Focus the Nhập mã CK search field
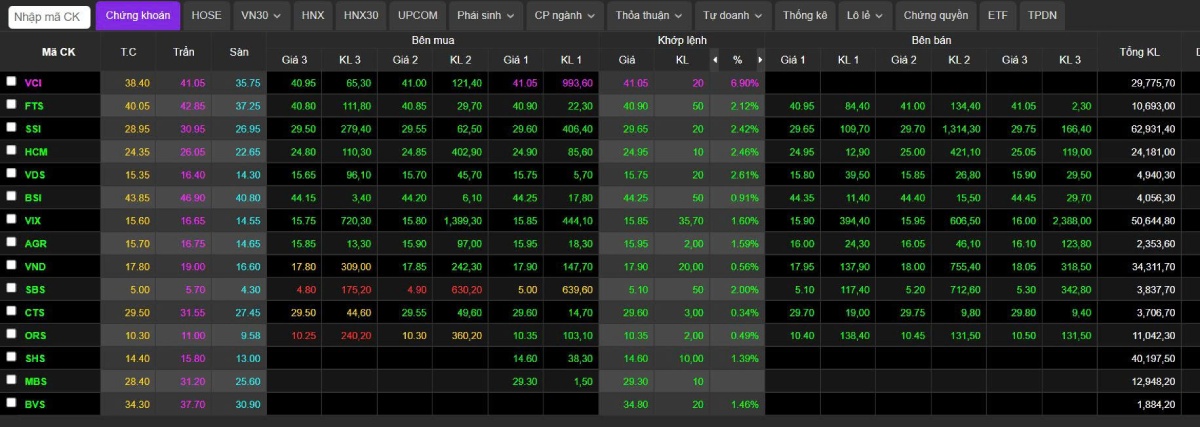 49,16
